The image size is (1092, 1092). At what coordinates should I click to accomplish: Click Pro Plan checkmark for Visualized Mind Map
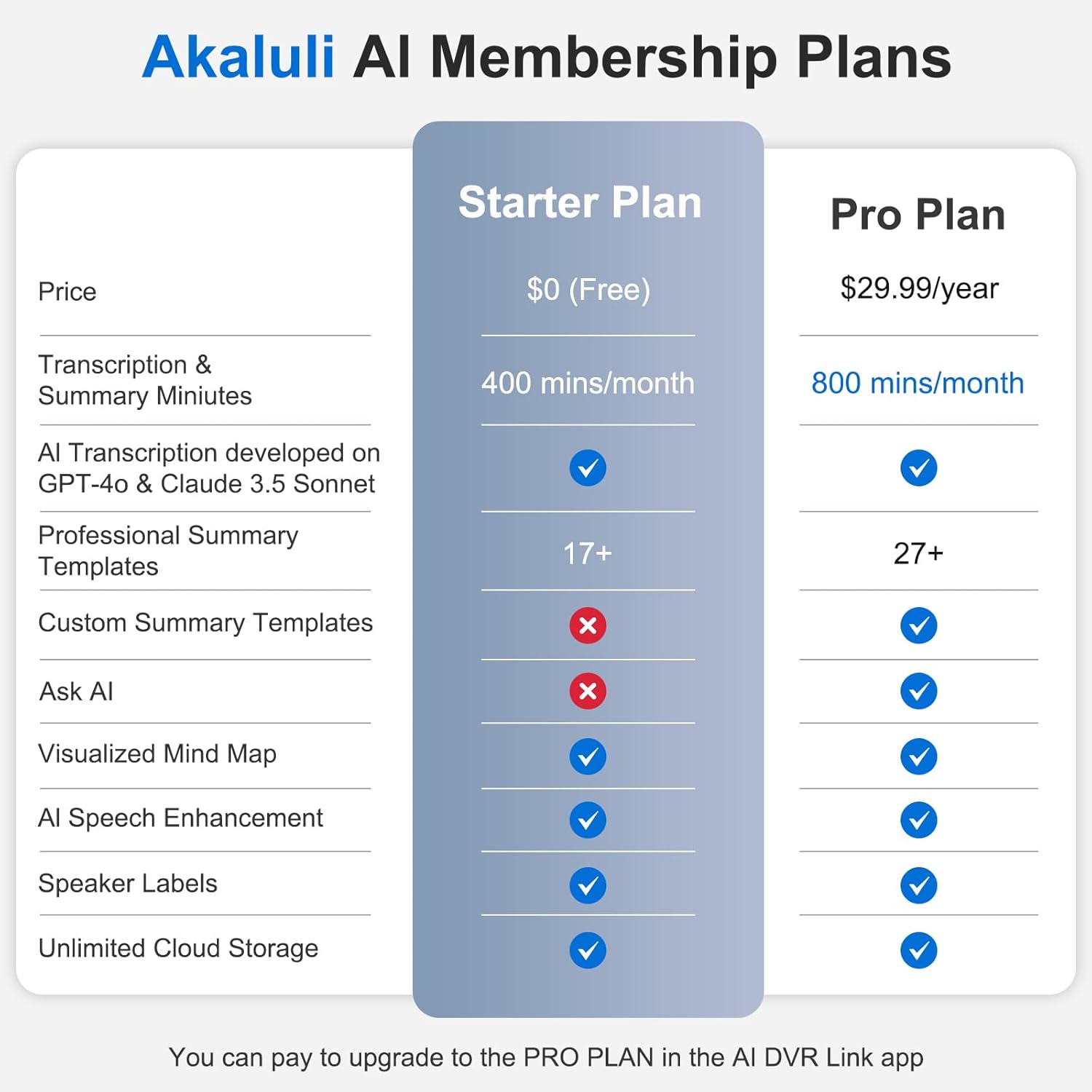(918, 756)
